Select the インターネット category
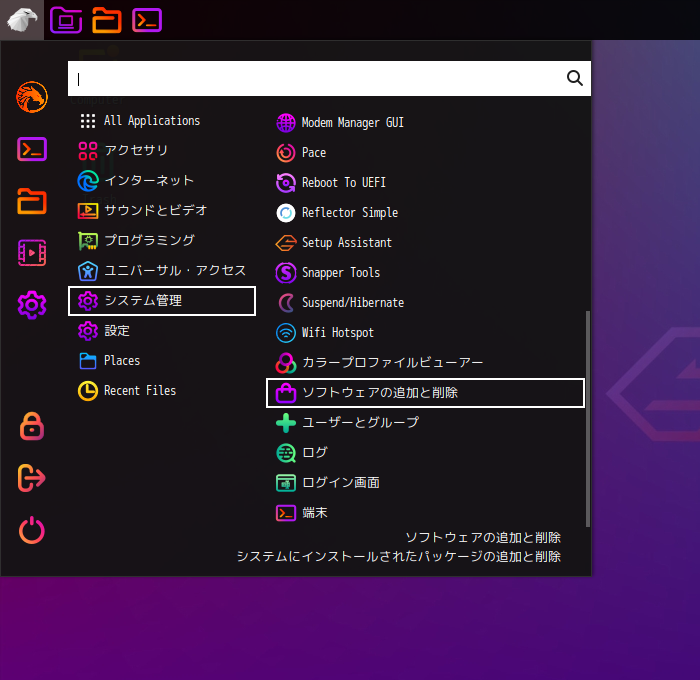This screenshot has width=700, height=680. pos(162,180)
